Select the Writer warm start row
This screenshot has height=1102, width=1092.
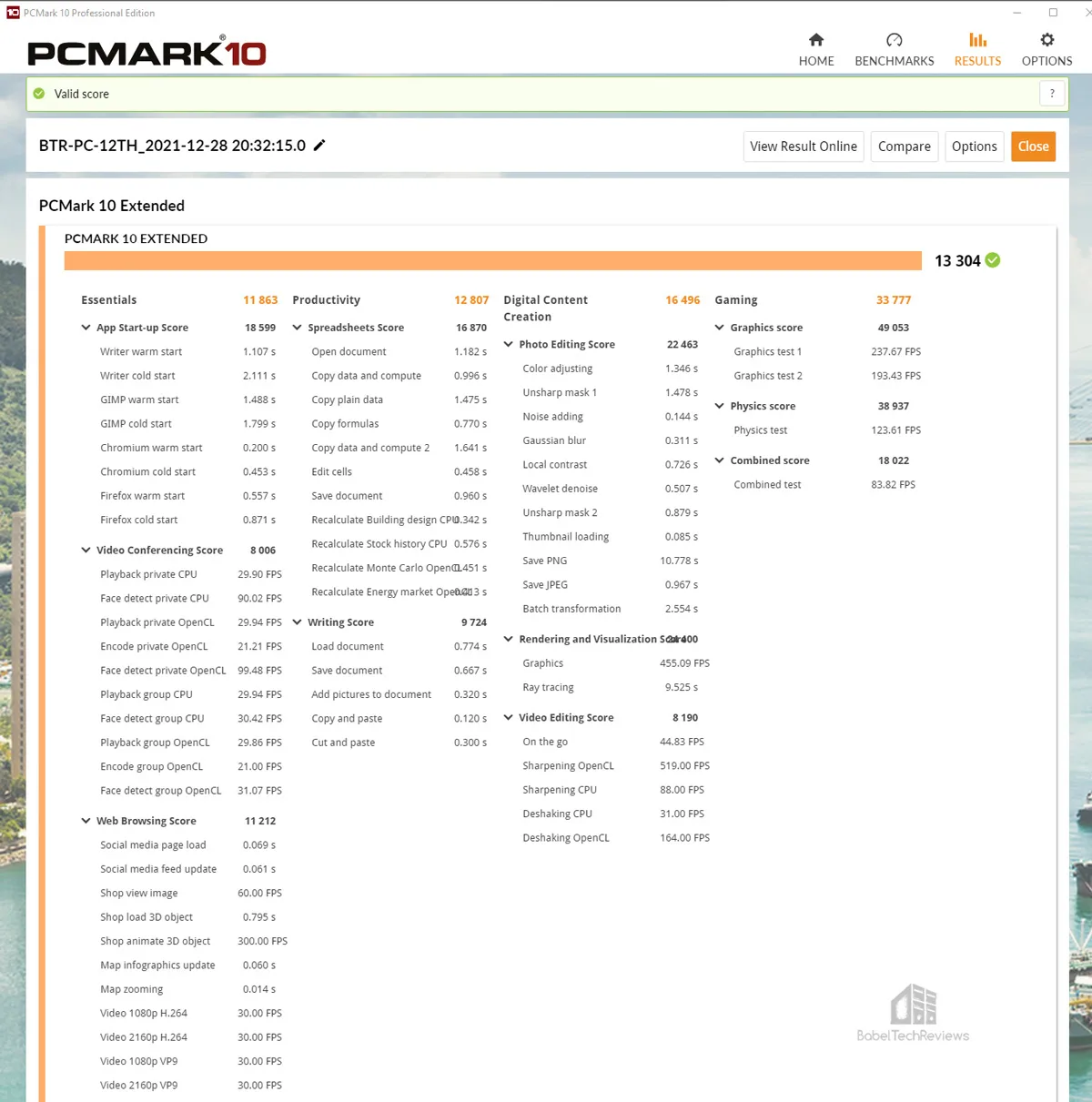tap(187, 352)
